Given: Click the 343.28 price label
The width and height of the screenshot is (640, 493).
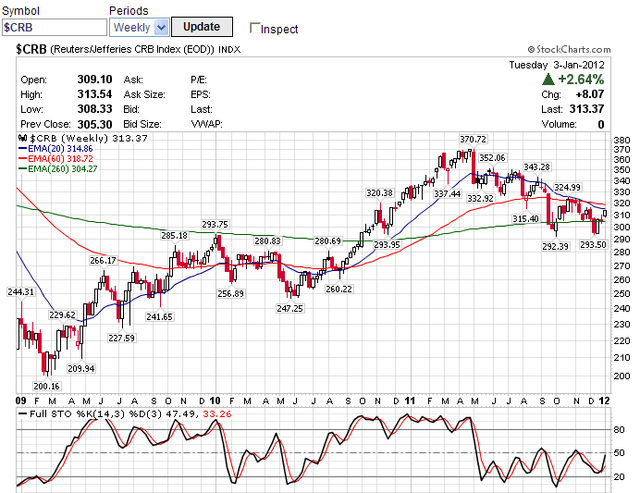Looking at the screenshot, I should [x=537, y=167].
